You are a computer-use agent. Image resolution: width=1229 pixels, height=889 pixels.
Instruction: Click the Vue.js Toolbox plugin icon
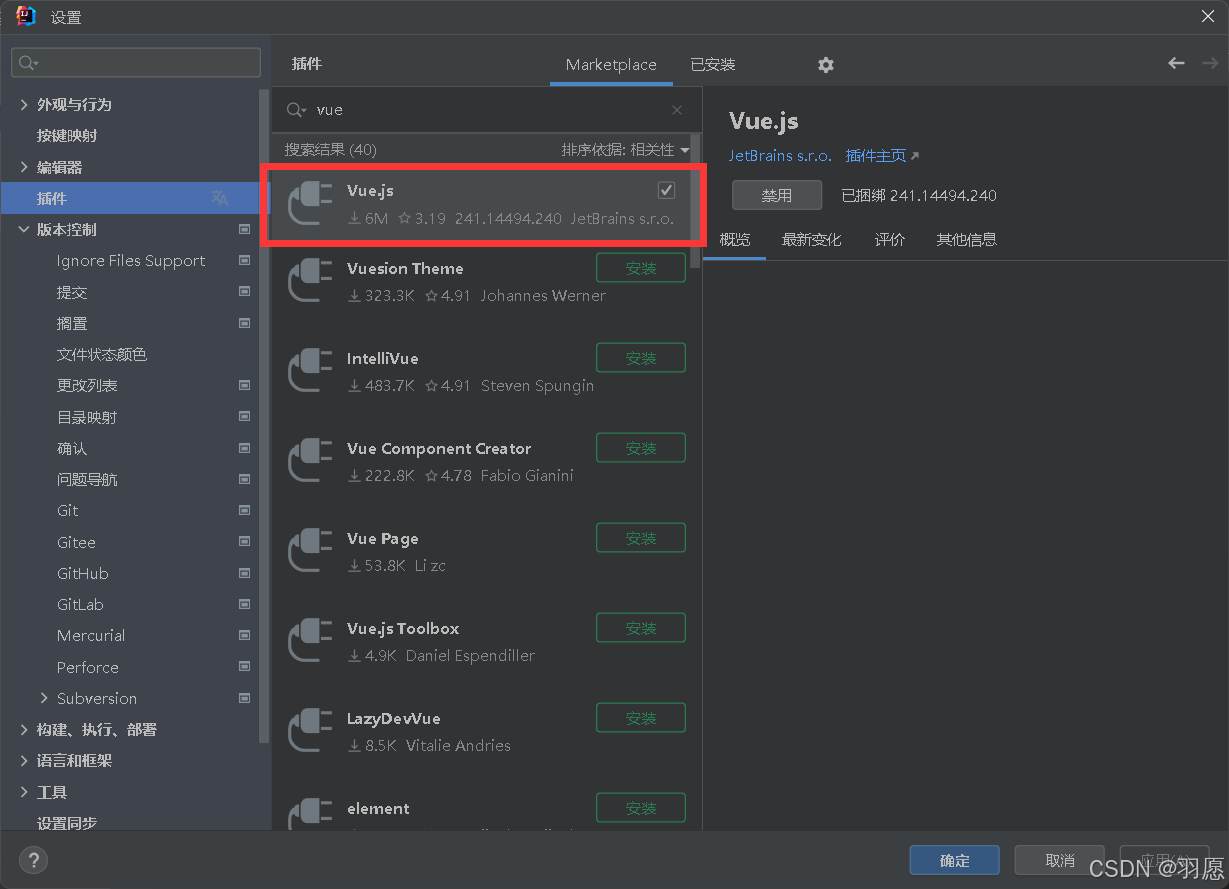(x=310, y=641)
